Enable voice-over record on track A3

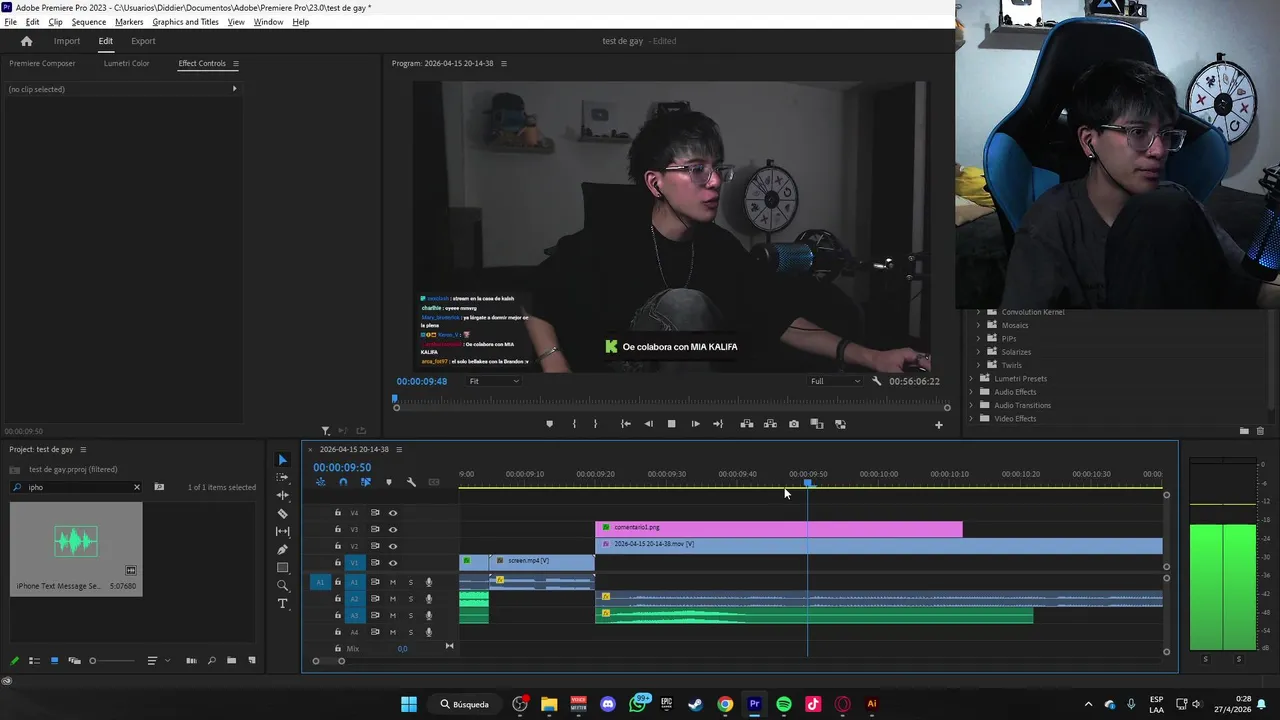pyautogui.click(x=429, y=616)
